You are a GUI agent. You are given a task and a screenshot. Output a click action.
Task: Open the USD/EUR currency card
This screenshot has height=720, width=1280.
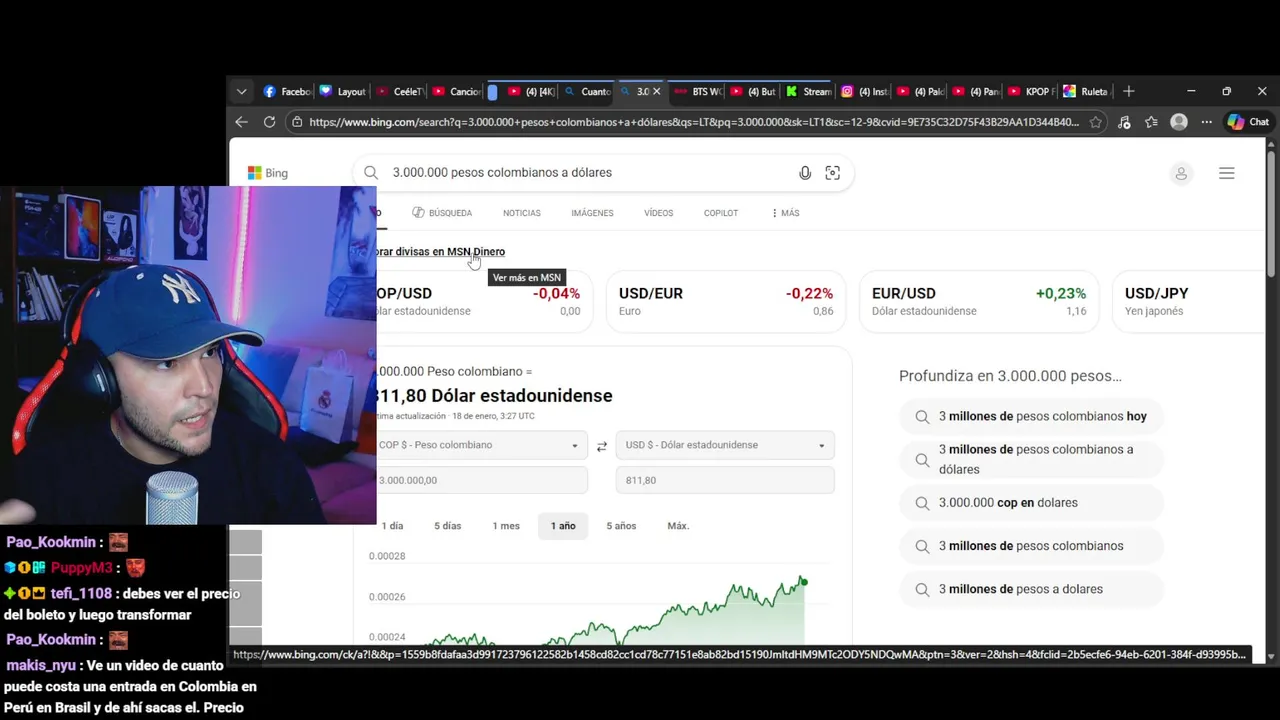pos(725,301)
